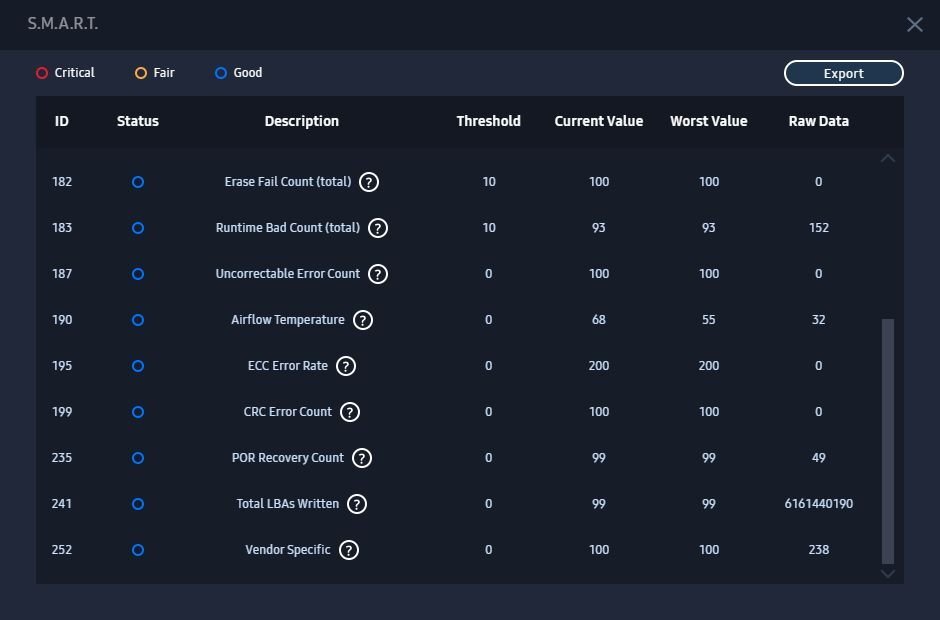The image size is (940, 620).
Task: View POR Recovery Count help icon
Action: 361,458
